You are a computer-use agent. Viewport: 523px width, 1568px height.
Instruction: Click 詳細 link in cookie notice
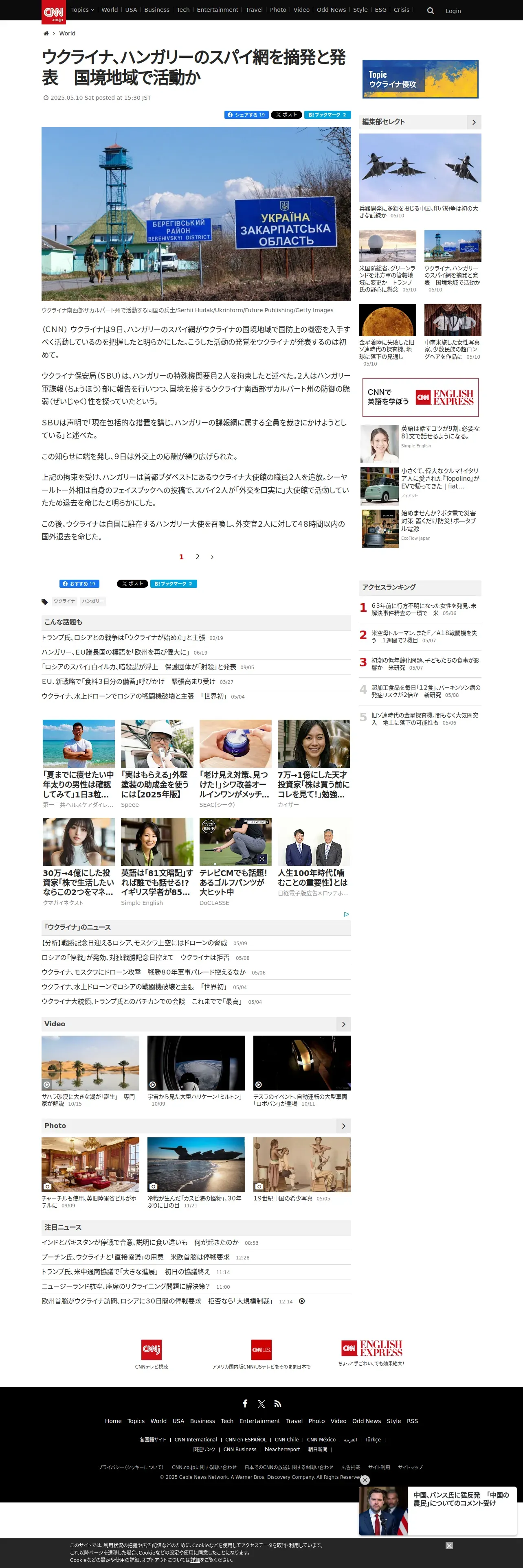[195, 1560]
